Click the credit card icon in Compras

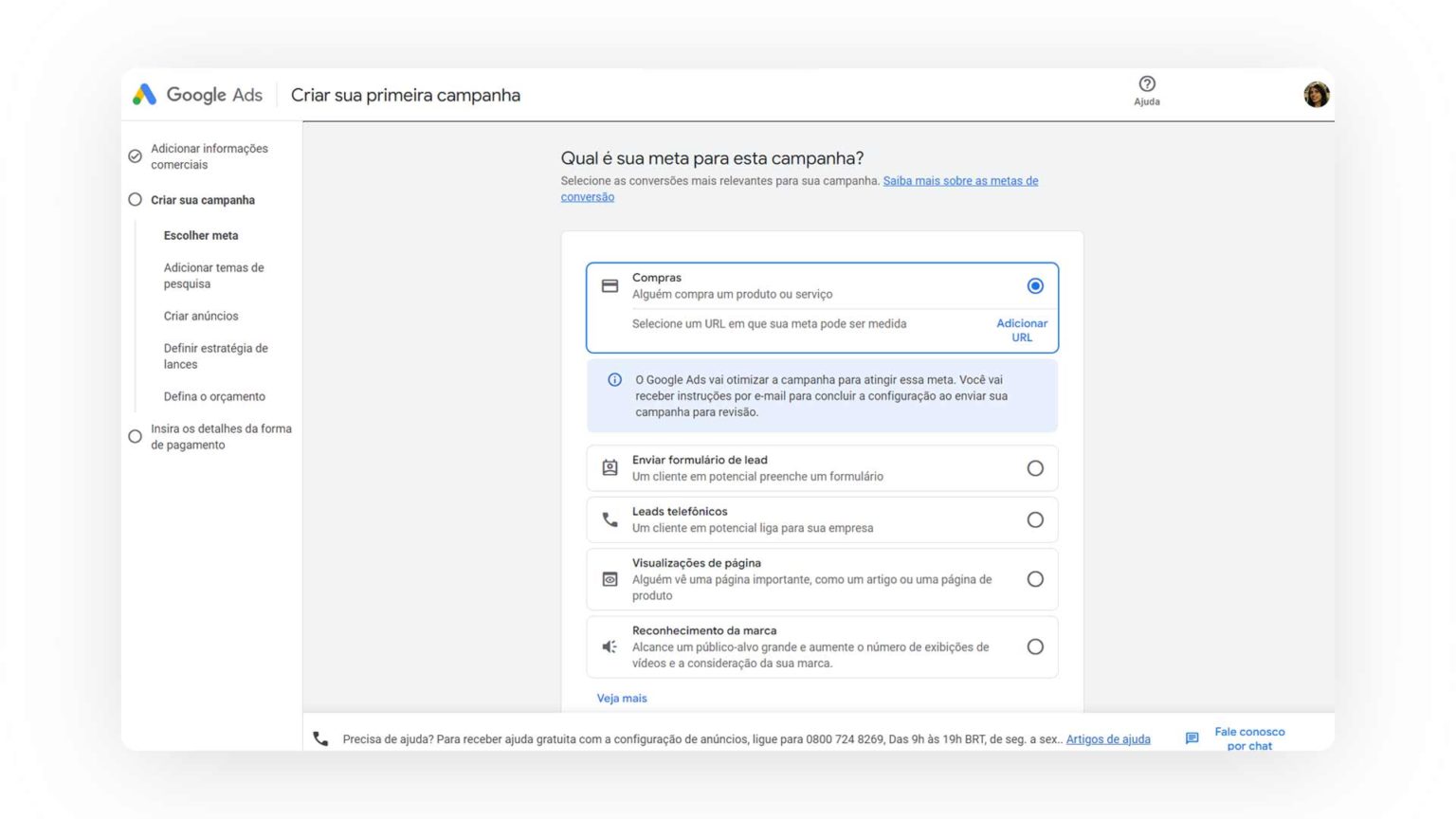(x=610, y=285)
